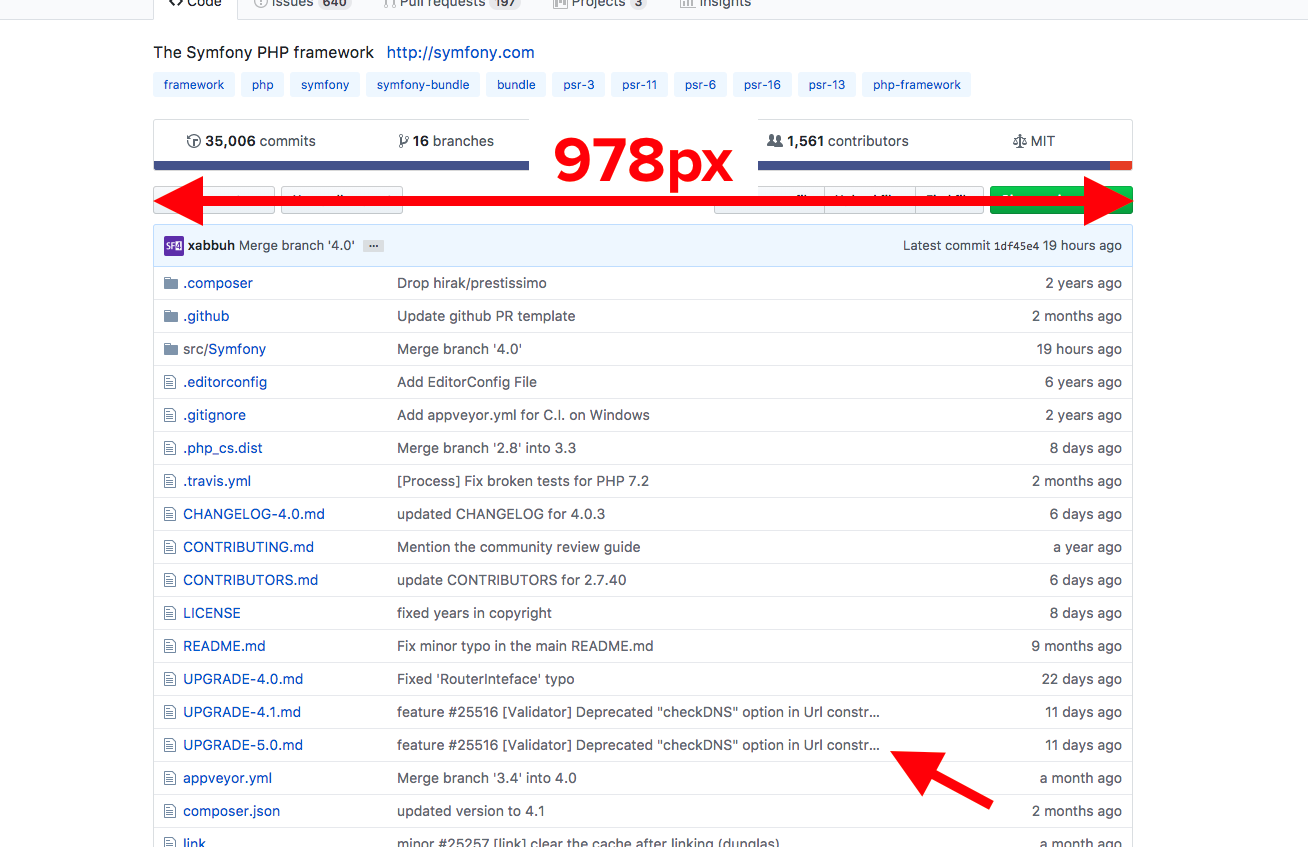The height and width of the screenshot is (847, 1308).
Task: Click the .github folder icon
Action: click(171, 316)
